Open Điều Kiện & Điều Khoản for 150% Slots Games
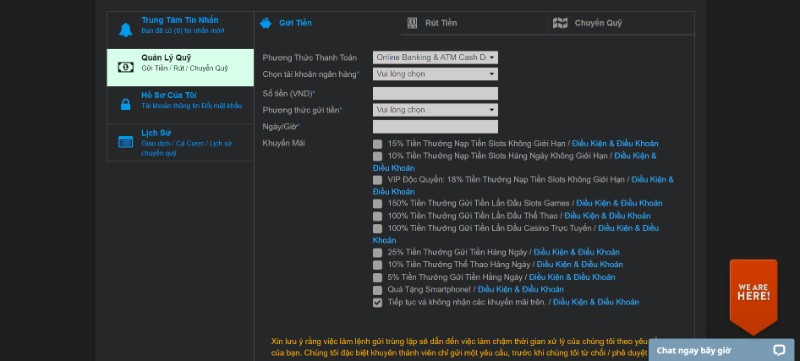 point(619,203)
